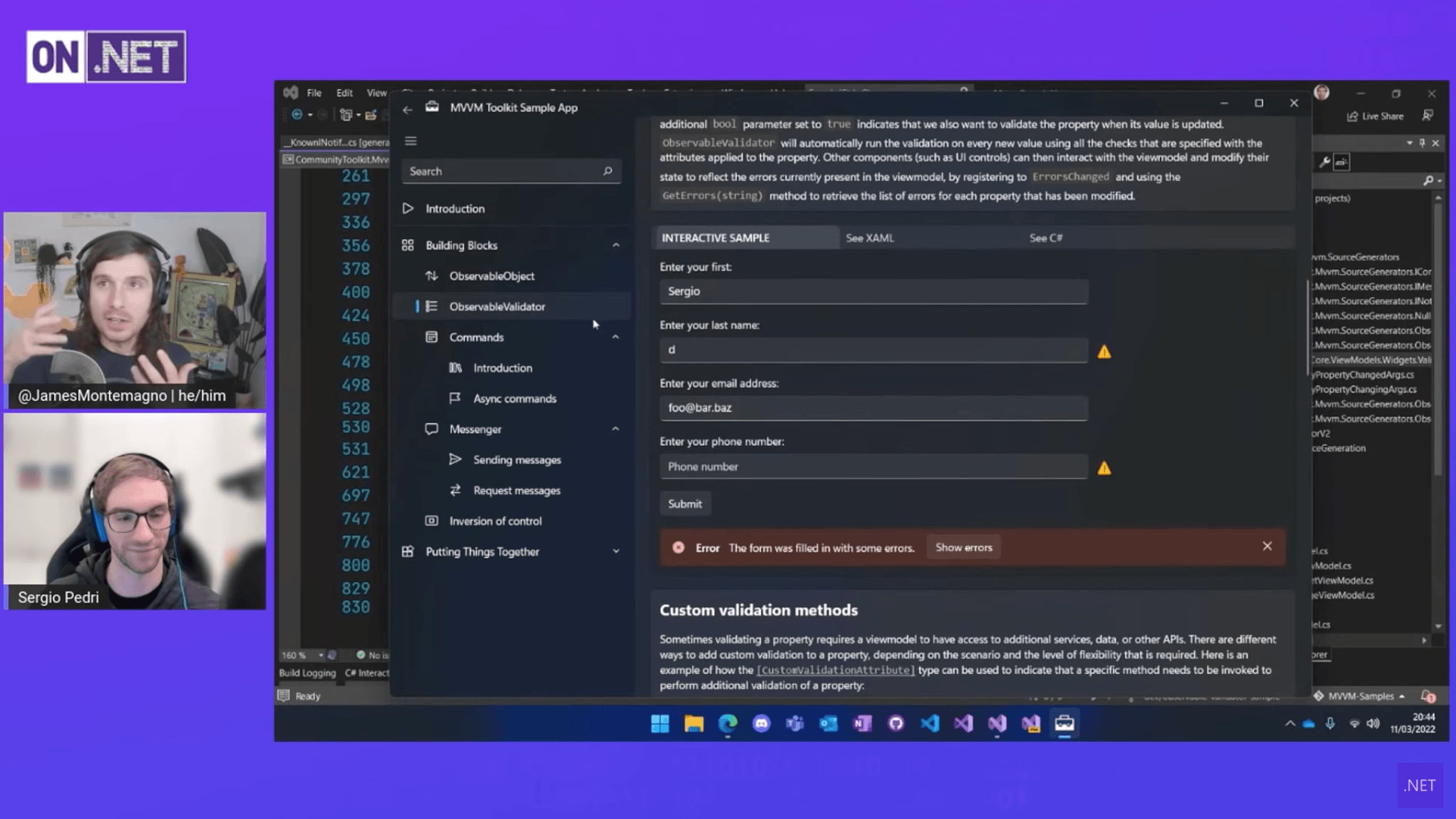Viewport: 1456px width, 819px height.
Task: Select the _KnownINotif...cs document tab
Action: coord(337,143)
